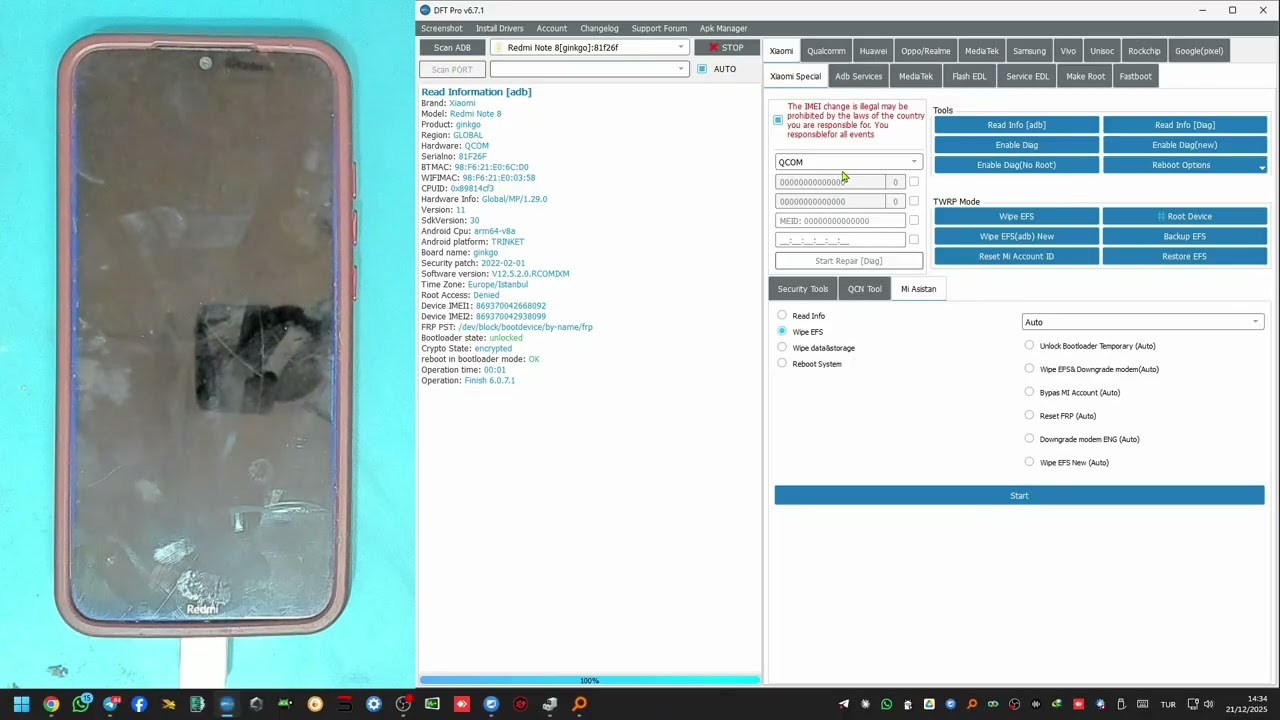Open the green Android taskbar icon
This screenshot has width=1280, height=720.
(285, 704)
